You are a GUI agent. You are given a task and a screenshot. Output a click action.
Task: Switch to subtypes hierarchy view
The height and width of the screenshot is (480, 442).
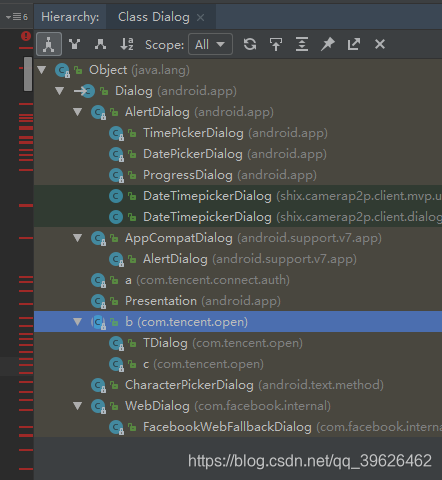pos(100,44)
